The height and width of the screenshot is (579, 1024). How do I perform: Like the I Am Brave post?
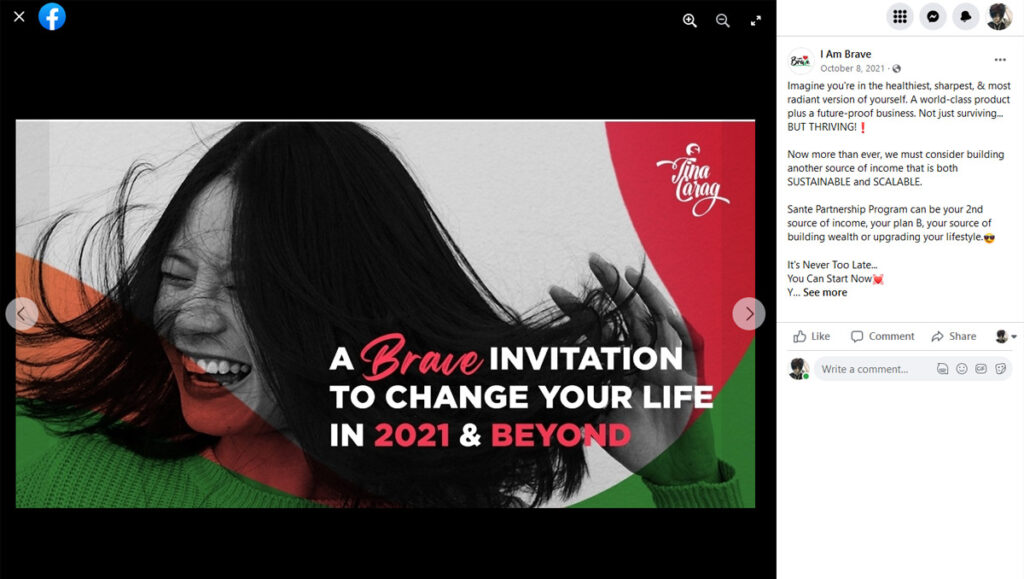point(812,336)
